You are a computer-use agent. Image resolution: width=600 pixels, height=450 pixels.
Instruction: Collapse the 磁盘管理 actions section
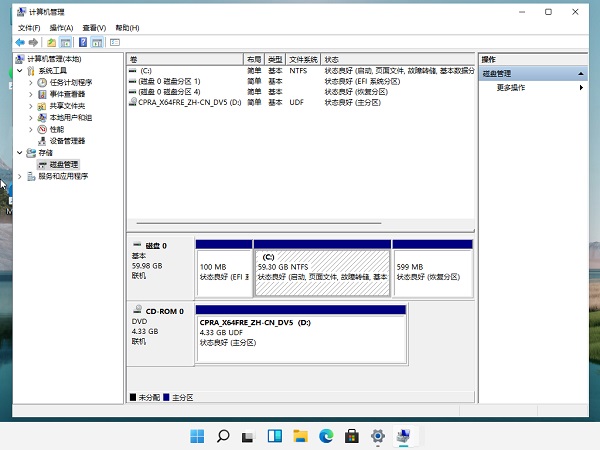581,74
